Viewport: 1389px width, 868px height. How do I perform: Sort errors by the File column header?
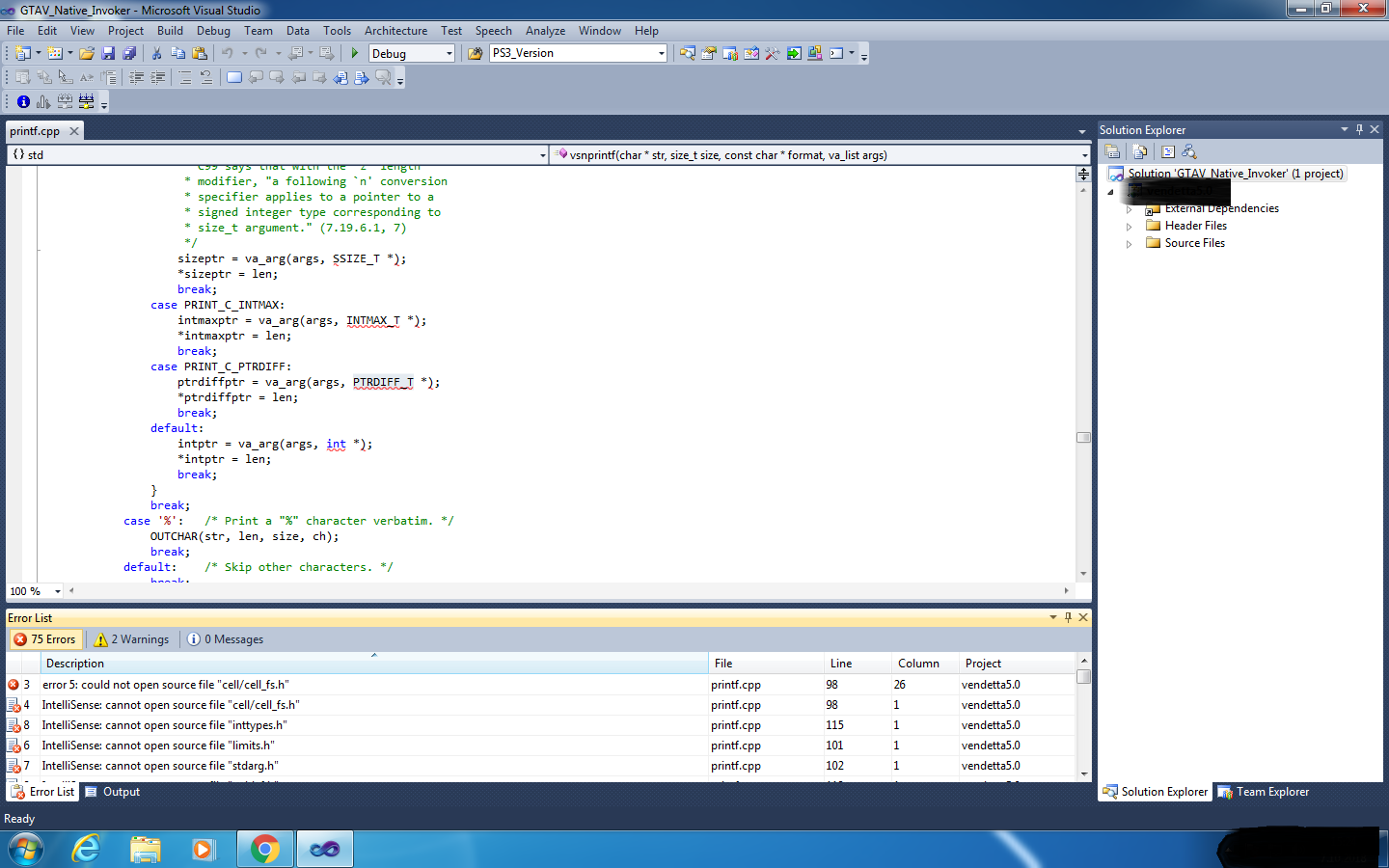766,664
